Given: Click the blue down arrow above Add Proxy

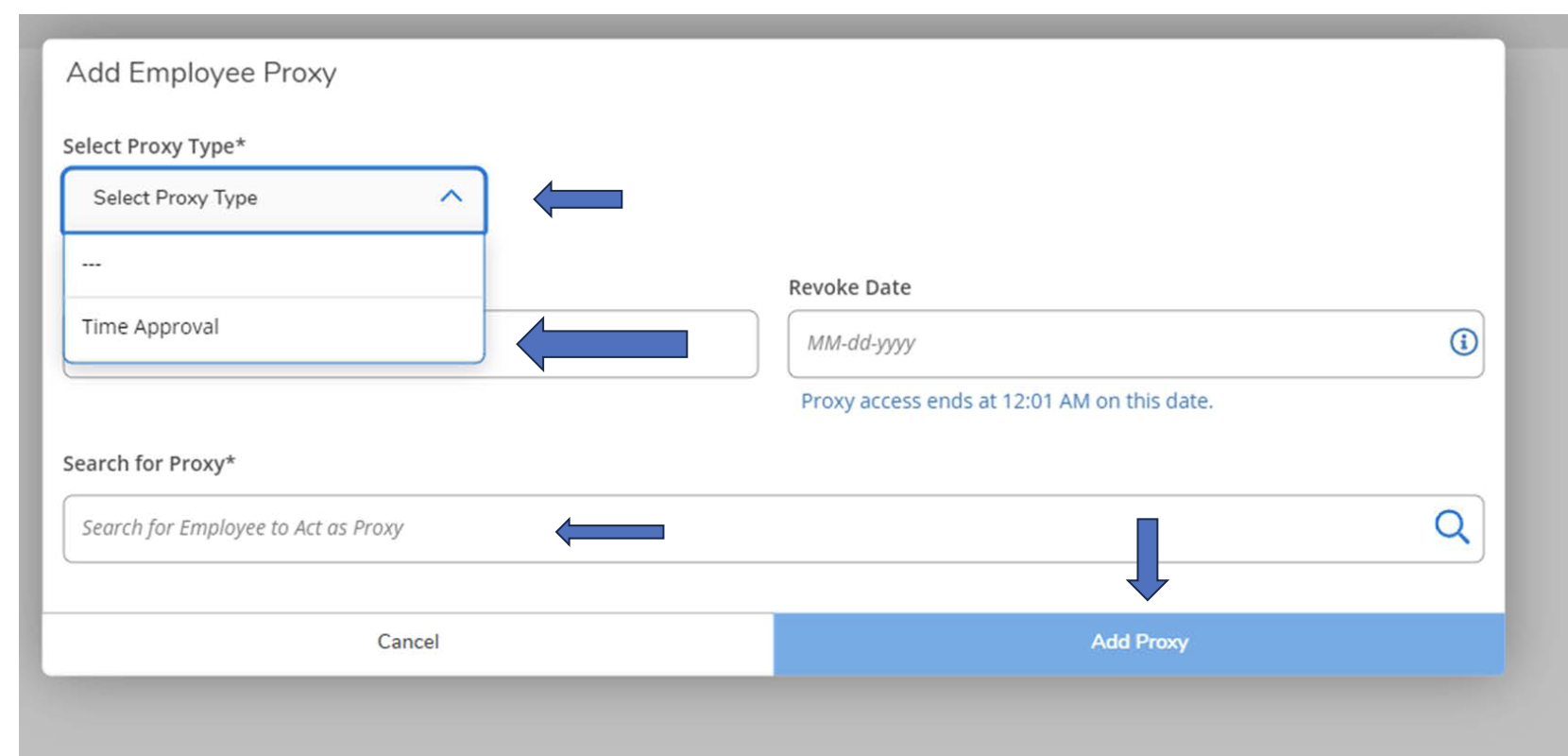Looking at the screenshot, I should tap(1147, 558).
